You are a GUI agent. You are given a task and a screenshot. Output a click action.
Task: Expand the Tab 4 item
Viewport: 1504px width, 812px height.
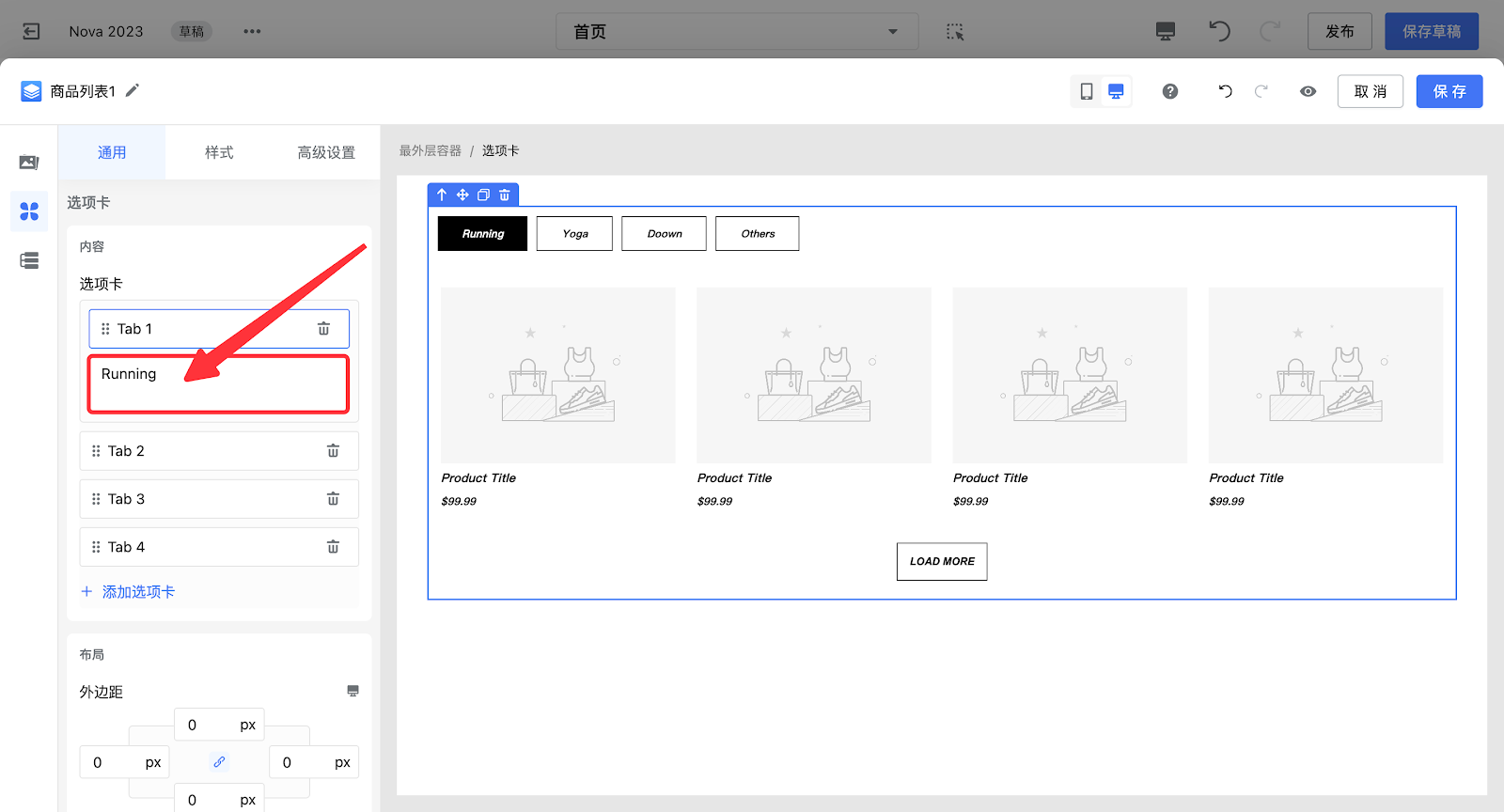tap(207, 547)
